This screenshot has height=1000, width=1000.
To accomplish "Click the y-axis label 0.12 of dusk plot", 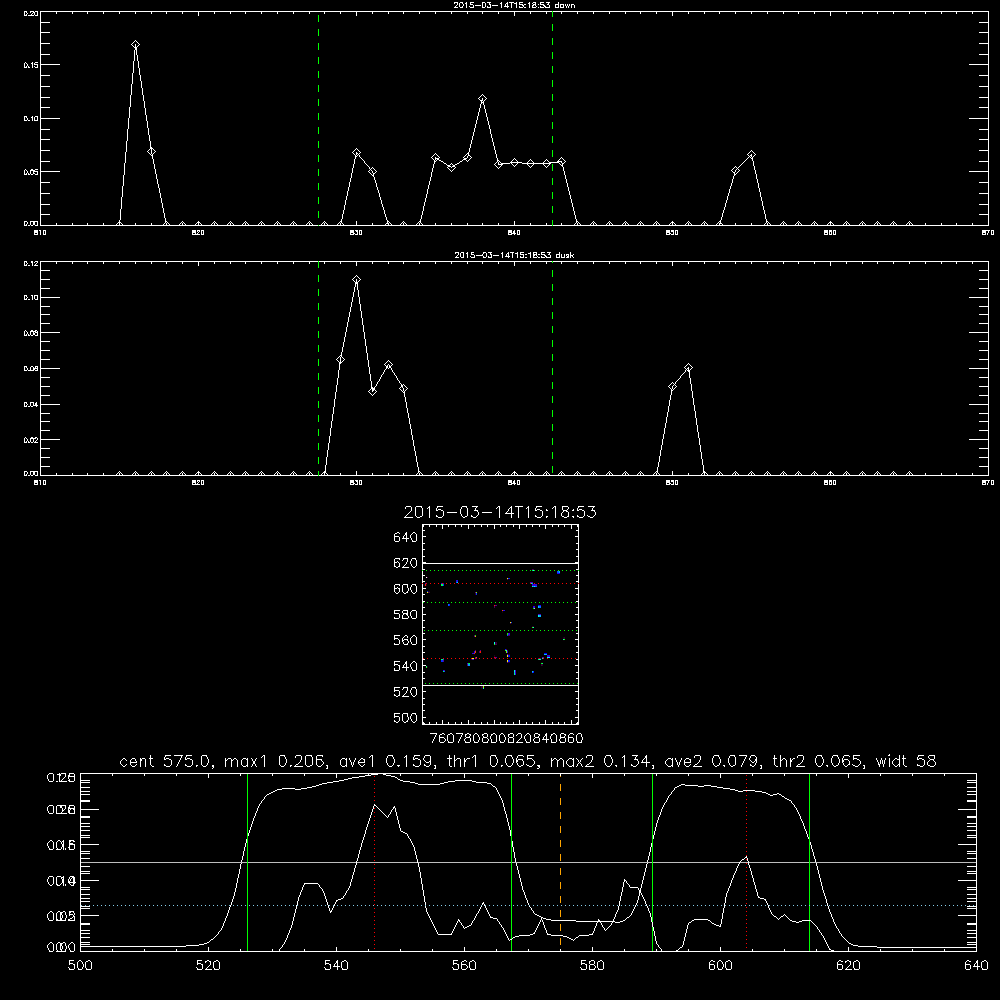I will point(31,263).
